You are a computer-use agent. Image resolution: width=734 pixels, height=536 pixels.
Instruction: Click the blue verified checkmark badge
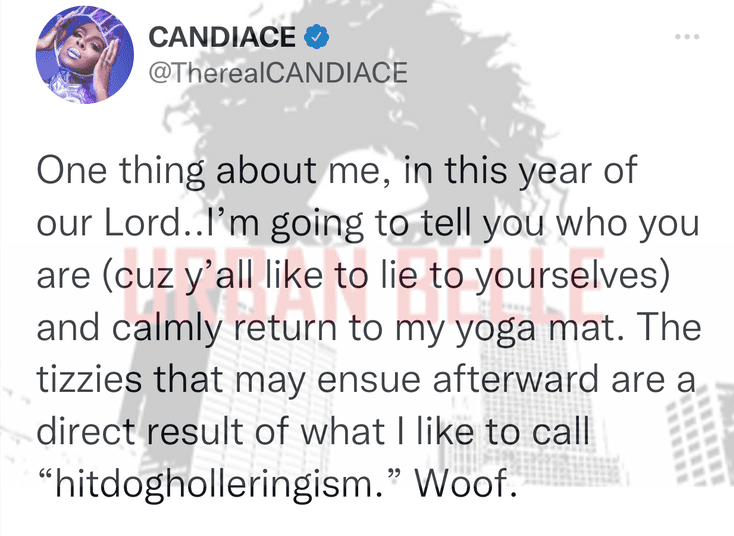coord(317,37)
